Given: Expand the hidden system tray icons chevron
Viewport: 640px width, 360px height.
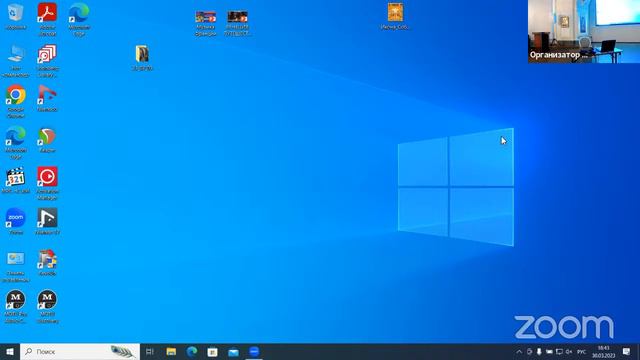Looking at the screenshot, I should coord(519,351).
